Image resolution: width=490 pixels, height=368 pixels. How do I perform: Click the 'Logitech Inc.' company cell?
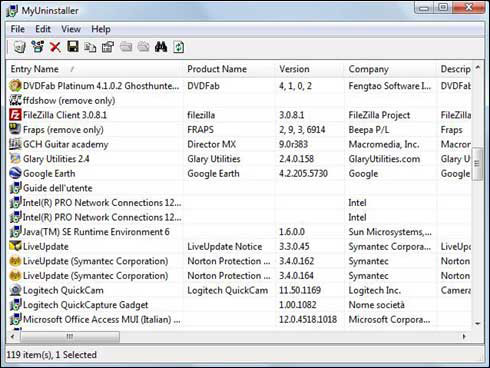(374, 290)
